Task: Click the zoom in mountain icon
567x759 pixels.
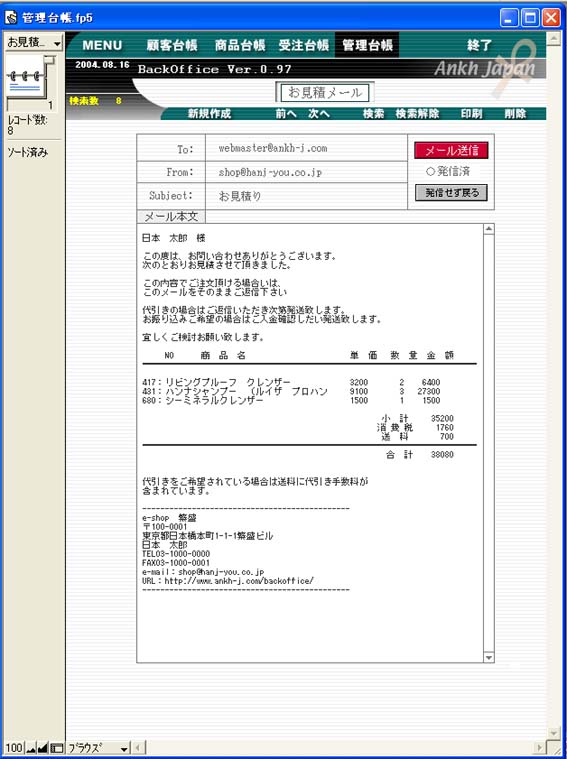Action: click(x=43, y=748)
